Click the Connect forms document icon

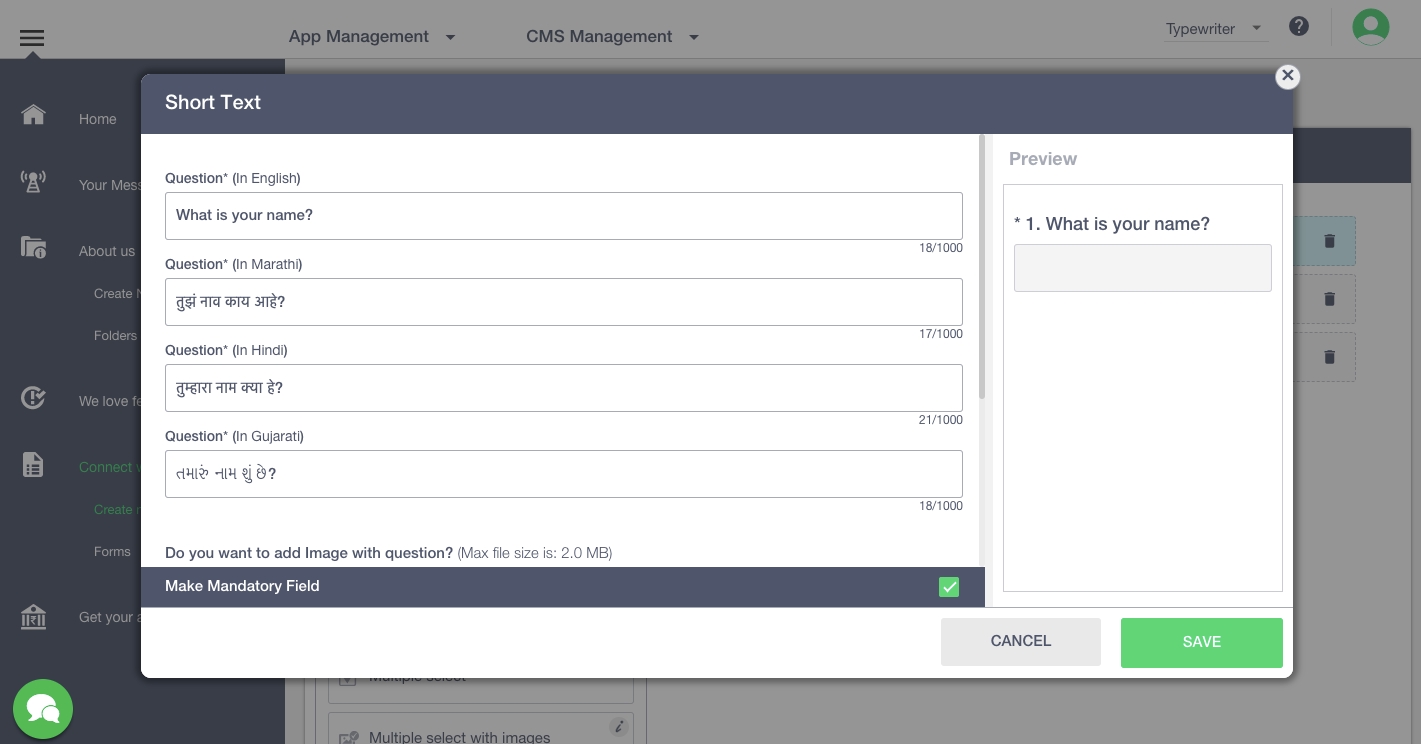pyautogui.click(x=33, y=464)
